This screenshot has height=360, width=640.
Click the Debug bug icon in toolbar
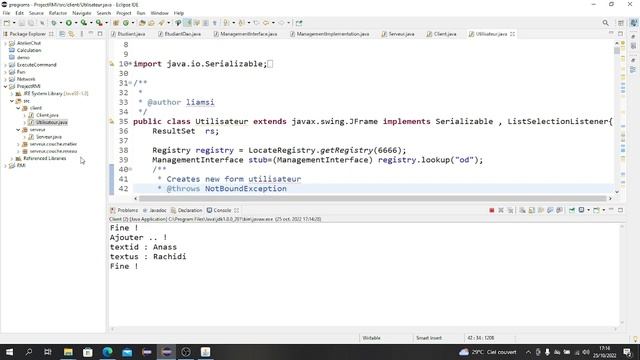(53, 23)
